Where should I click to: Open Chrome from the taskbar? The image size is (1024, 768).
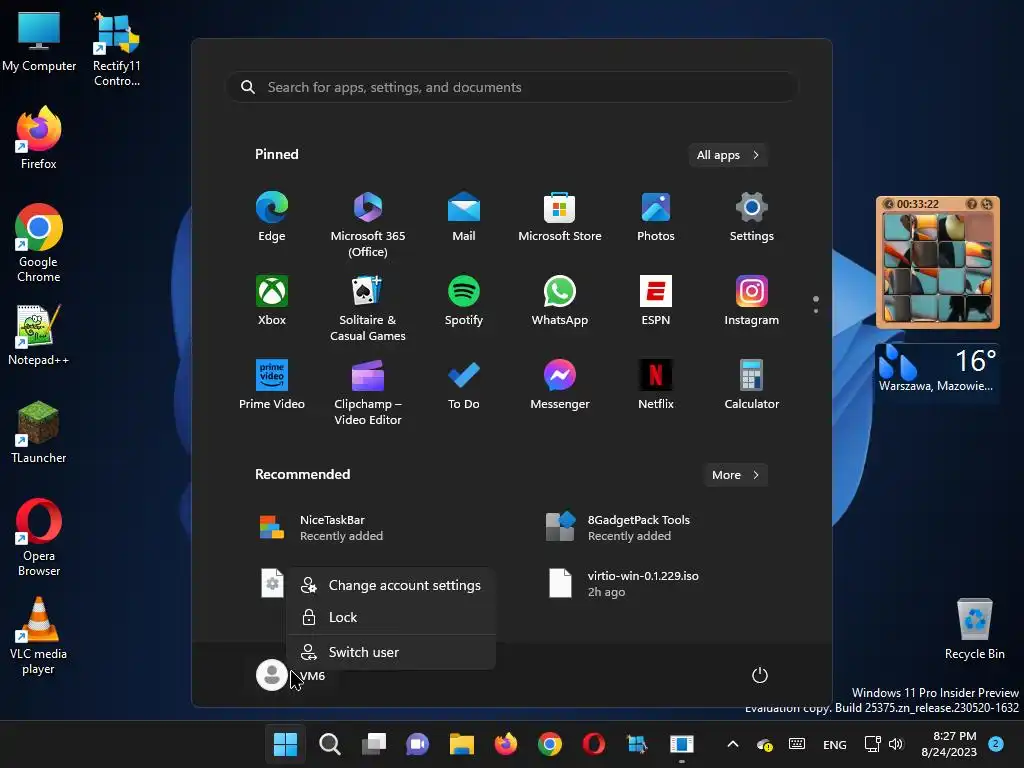pyautogui.click(x=550, y=744)
